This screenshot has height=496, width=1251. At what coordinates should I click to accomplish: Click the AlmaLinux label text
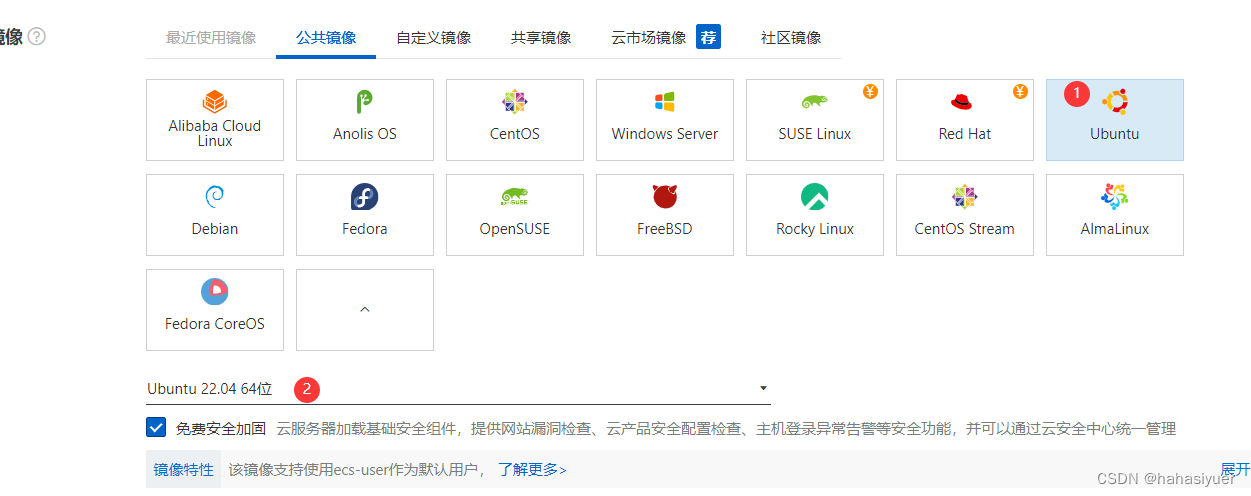1115,229
